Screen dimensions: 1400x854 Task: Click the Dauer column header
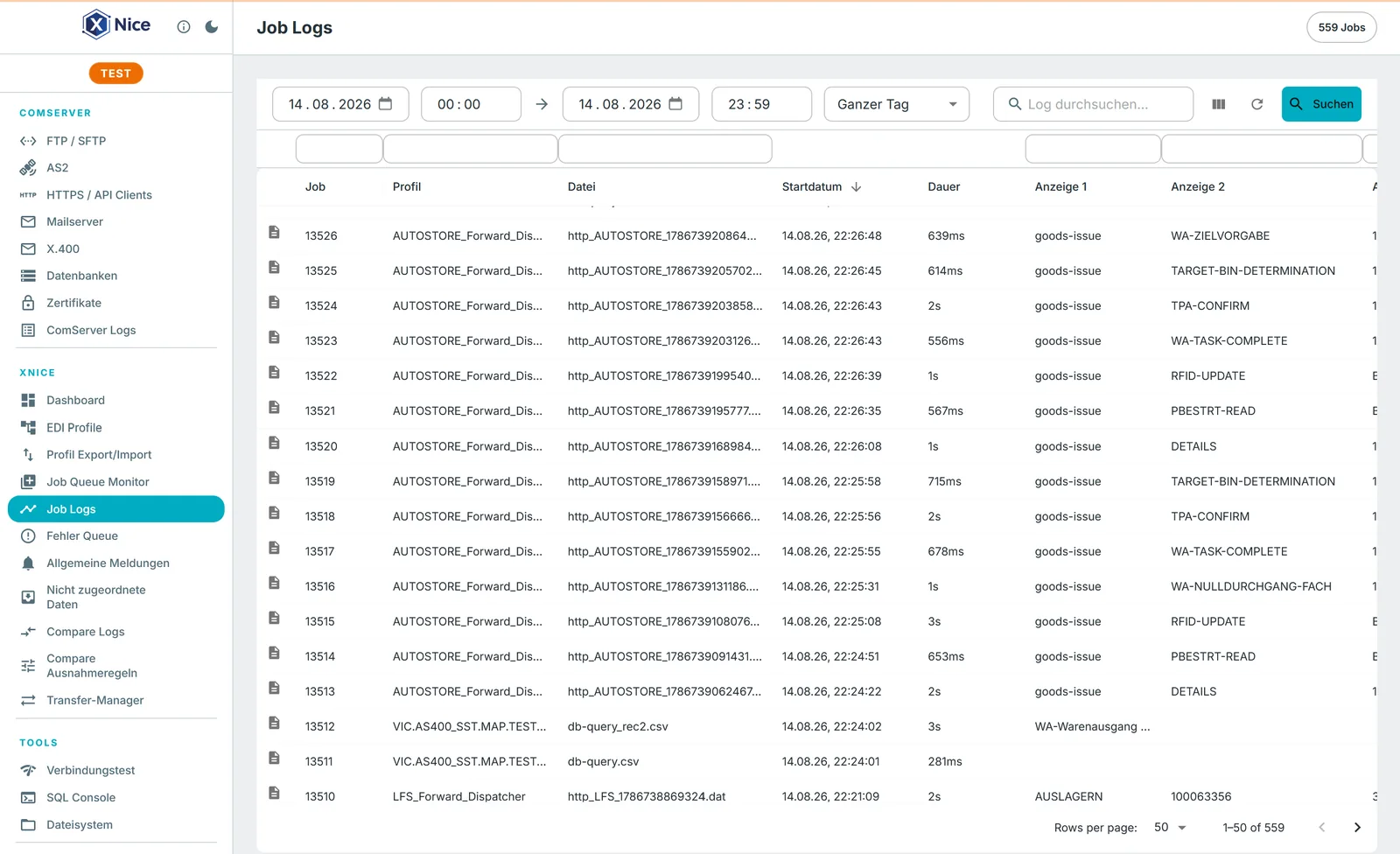pyautogui.click(x=944, y=187)
